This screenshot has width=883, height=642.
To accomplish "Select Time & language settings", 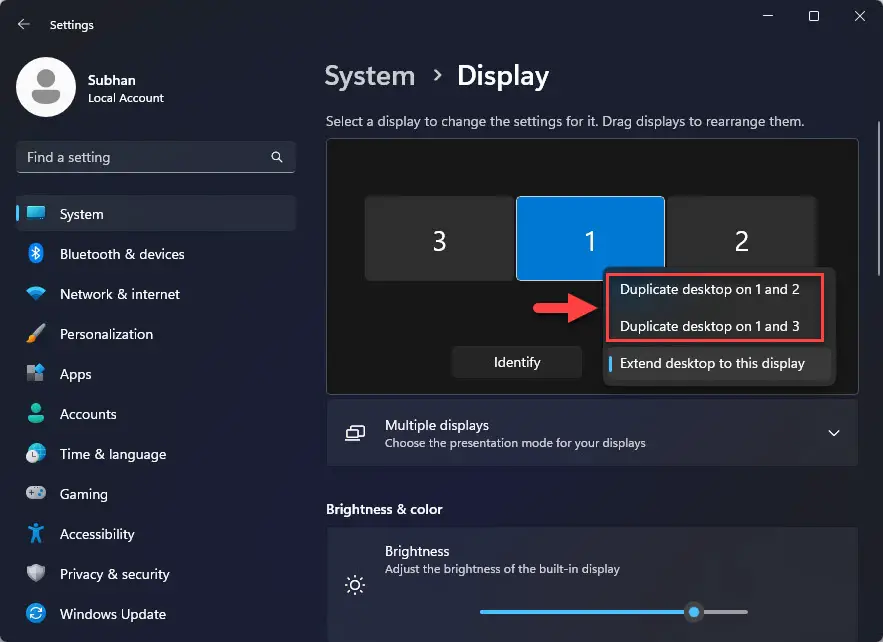I will coord(112,454).
